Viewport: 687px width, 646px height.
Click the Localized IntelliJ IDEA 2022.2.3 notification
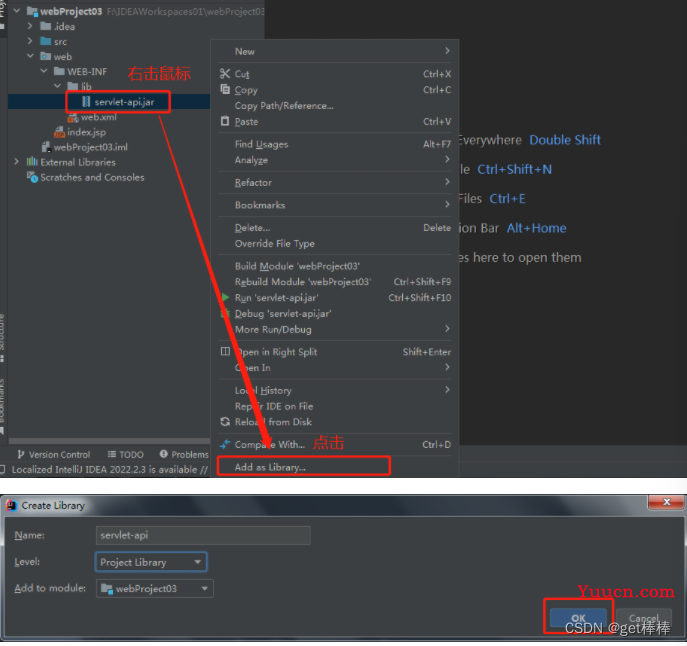pyautogui.click(x=110, y=469)
